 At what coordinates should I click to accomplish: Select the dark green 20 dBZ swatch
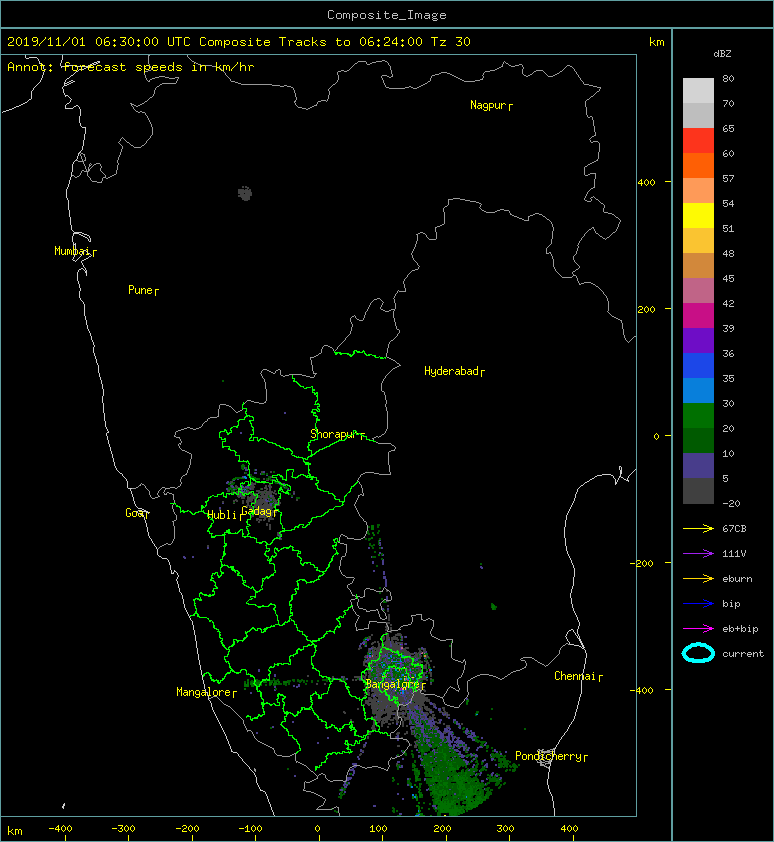tap(698, 440)
